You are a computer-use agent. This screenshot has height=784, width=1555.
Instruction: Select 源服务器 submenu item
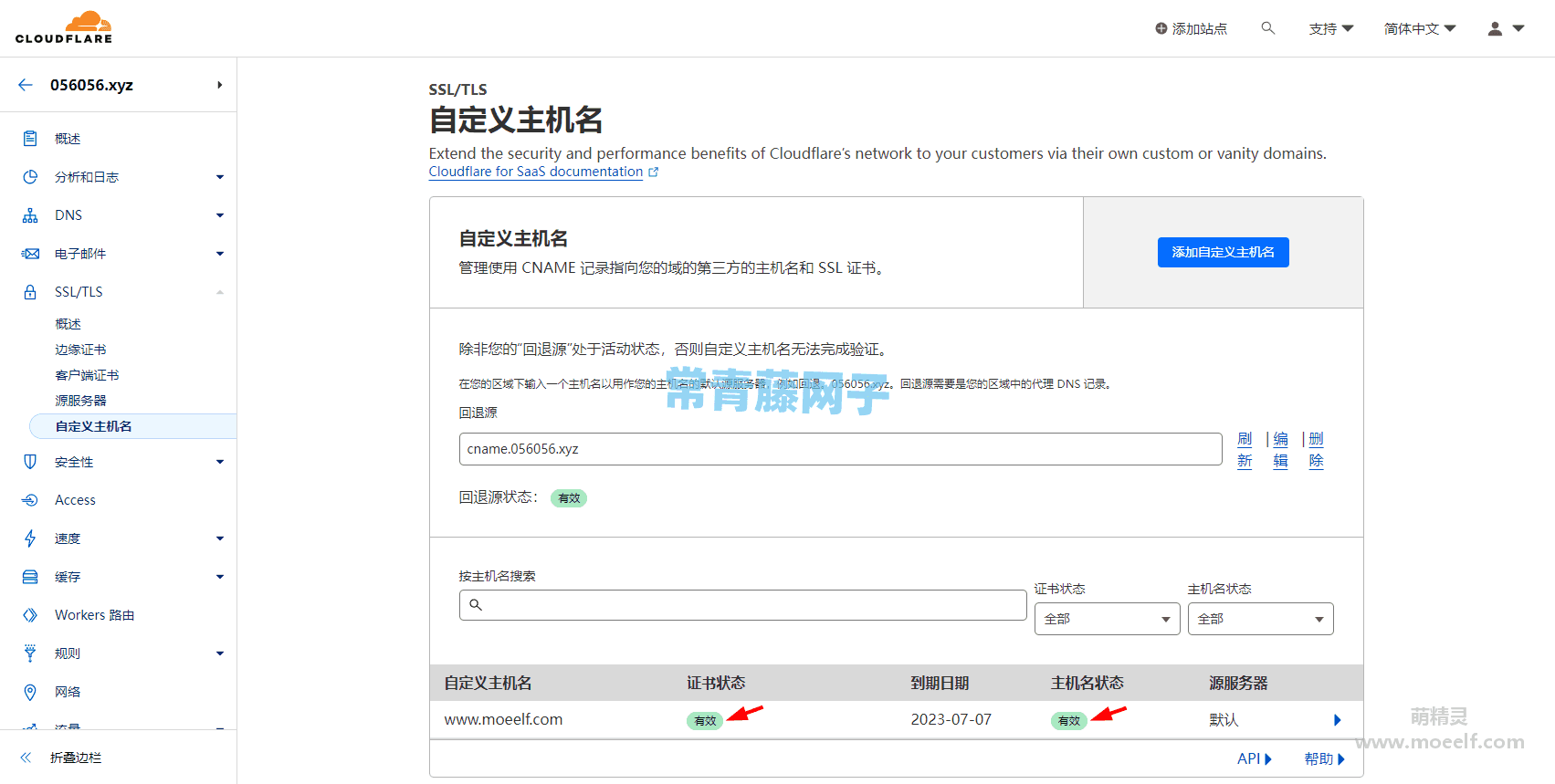81,401
